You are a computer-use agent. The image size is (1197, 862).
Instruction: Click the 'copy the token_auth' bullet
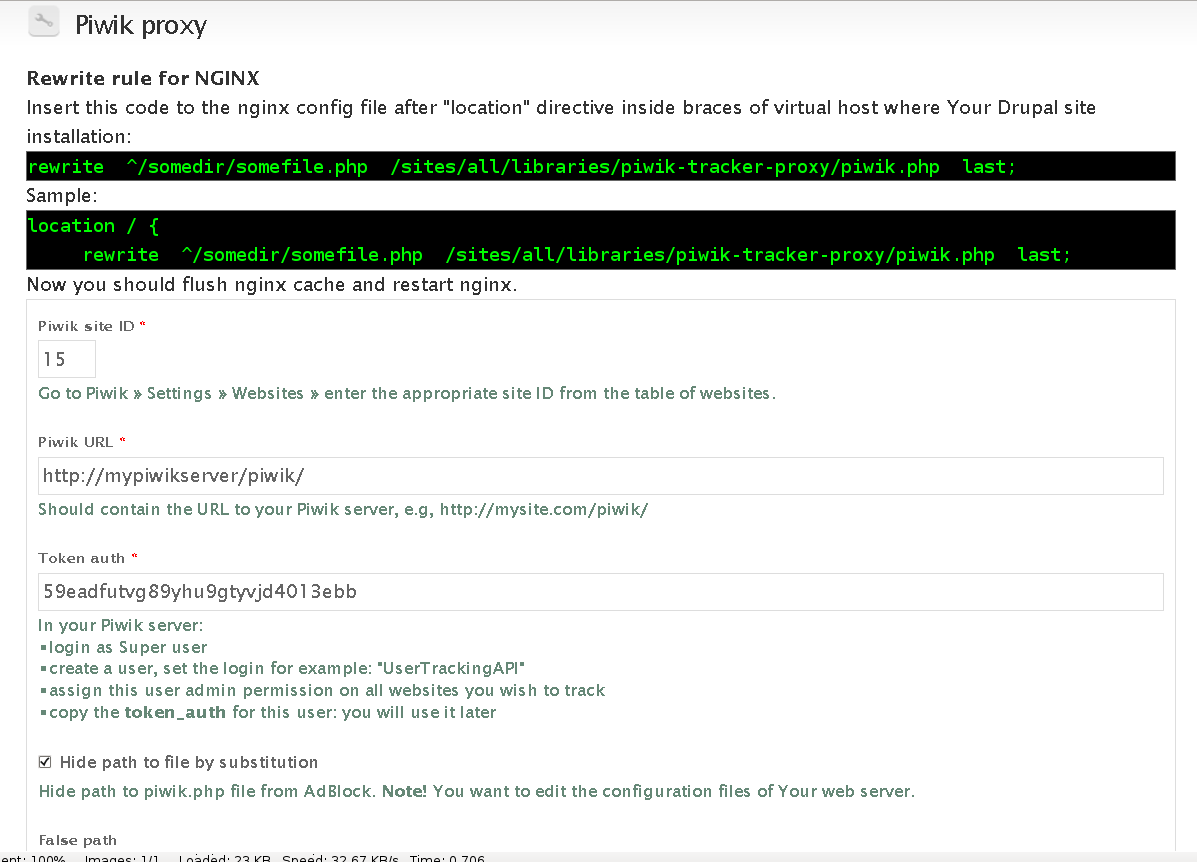coord(268,712)
